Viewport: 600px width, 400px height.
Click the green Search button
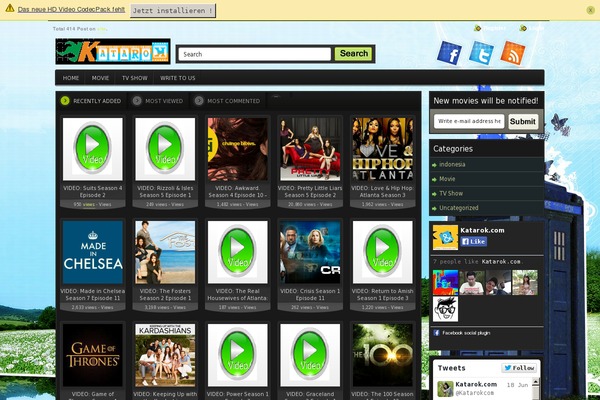[354, 54]
